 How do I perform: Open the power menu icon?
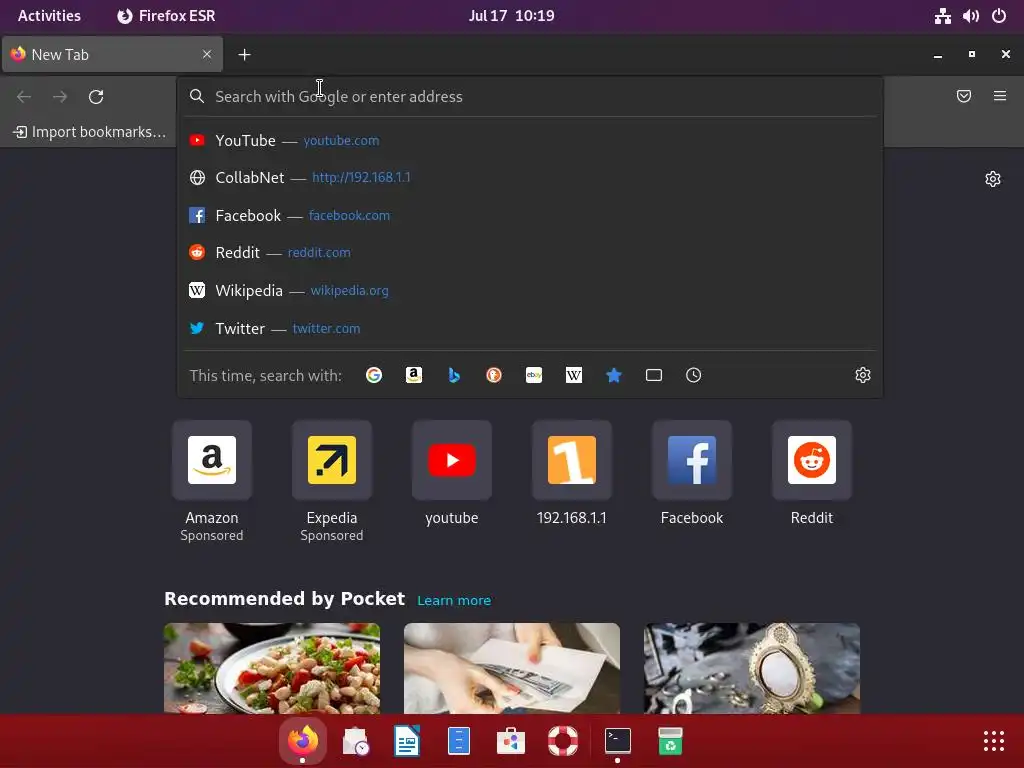999,16
